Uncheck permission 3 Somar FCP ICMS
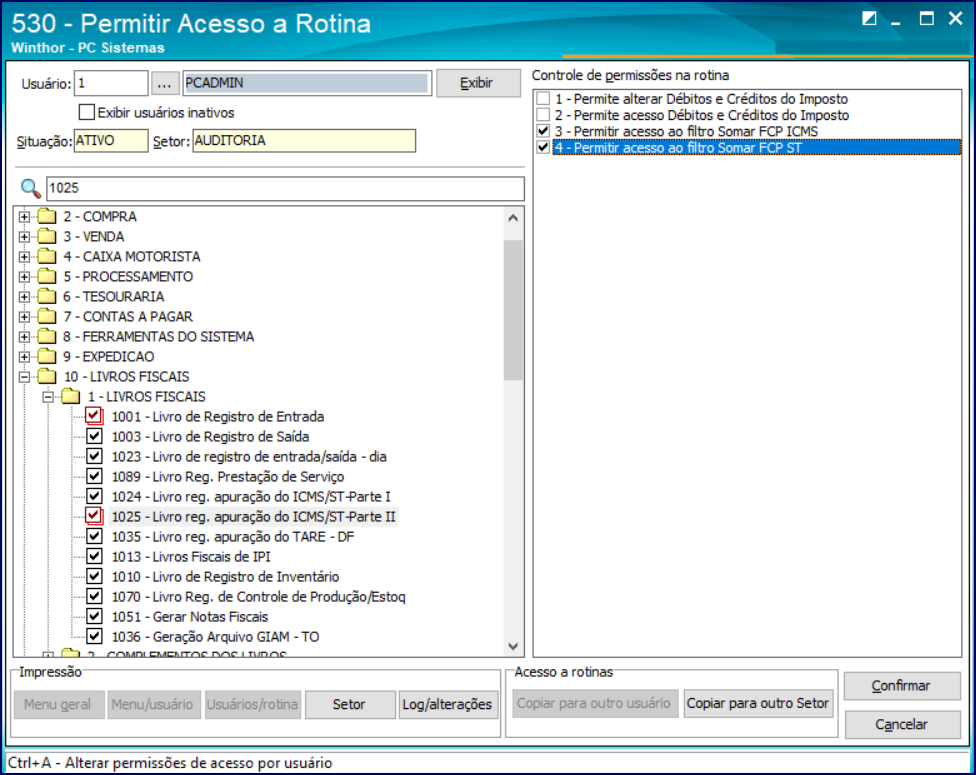The height and width of the screenshot is (775, 976). [x=543, y=131]
